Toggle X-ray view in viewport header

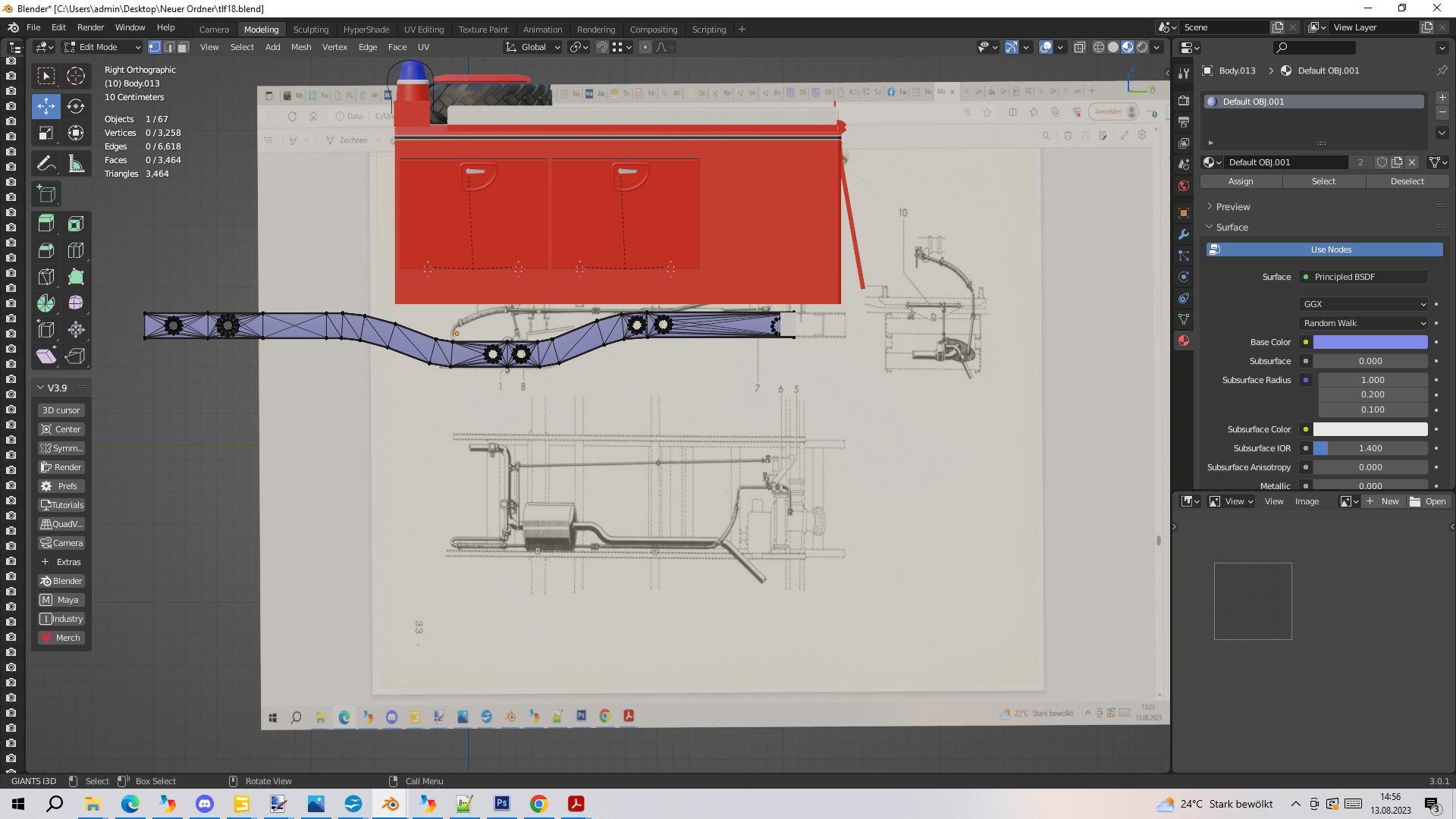1079,47
